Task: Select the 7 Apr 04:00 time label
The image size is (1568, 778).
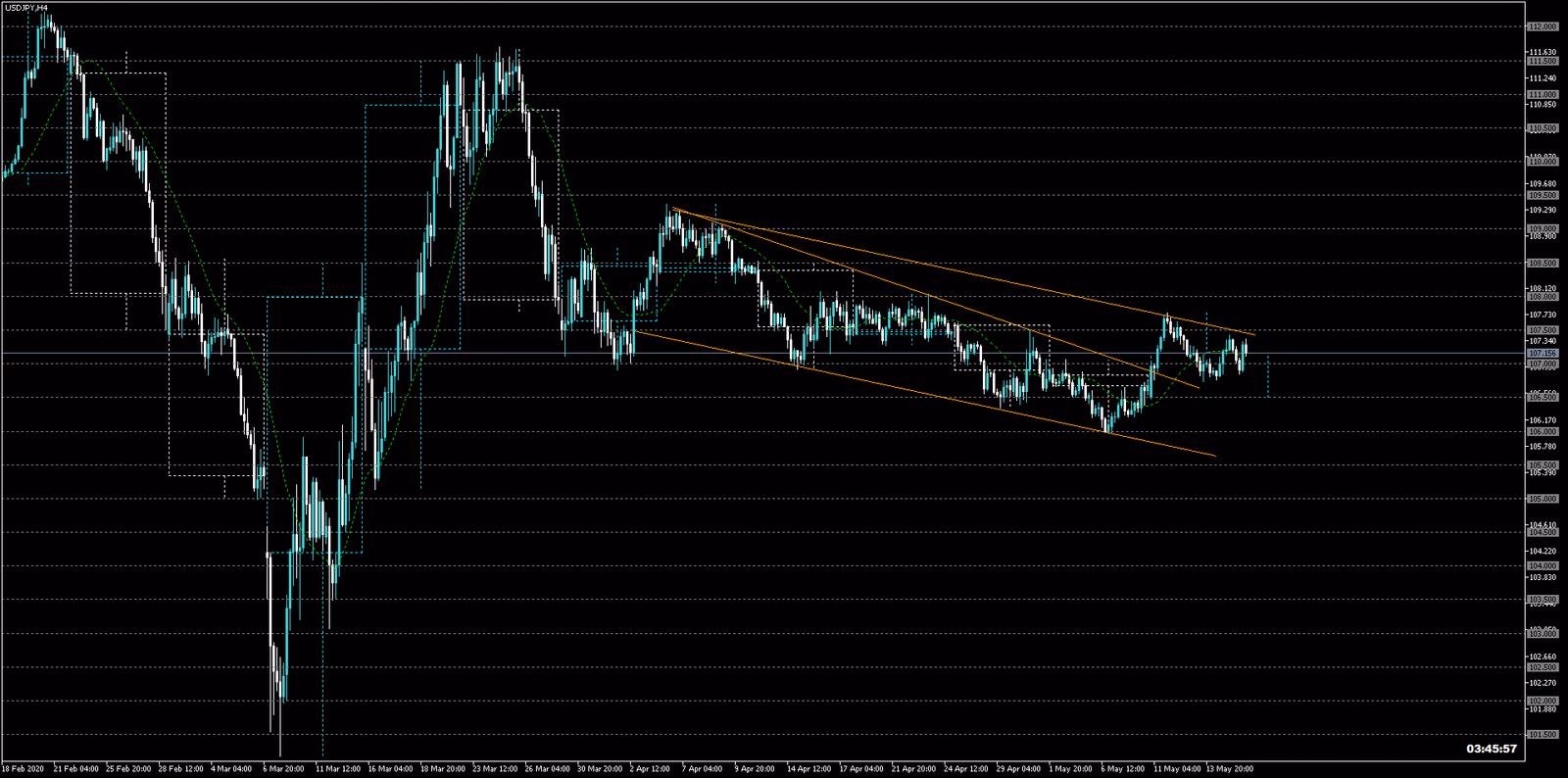Action: [702, 769]
